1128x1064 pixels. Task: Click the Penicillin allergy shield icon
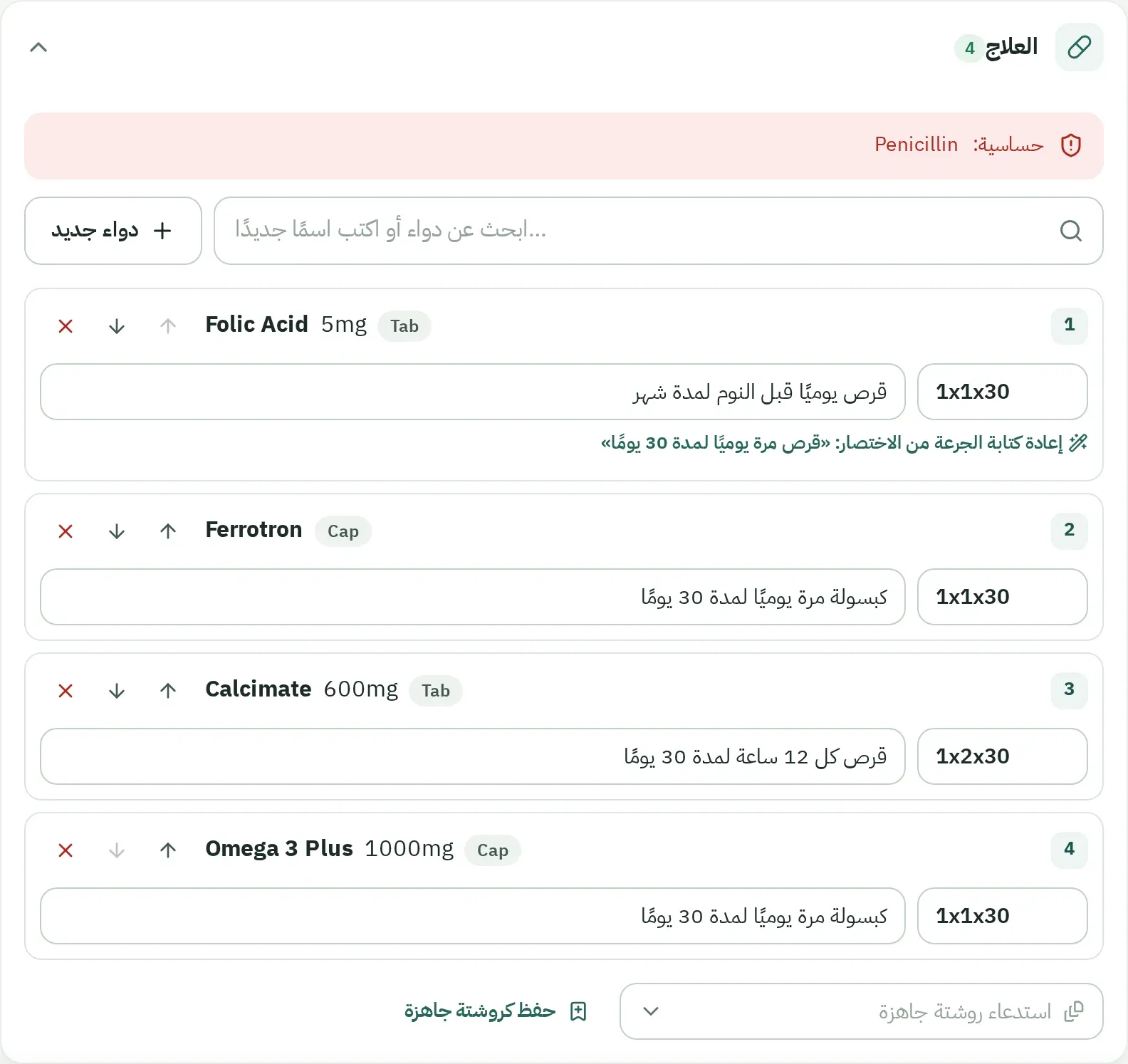click(x=1070, y=145)
